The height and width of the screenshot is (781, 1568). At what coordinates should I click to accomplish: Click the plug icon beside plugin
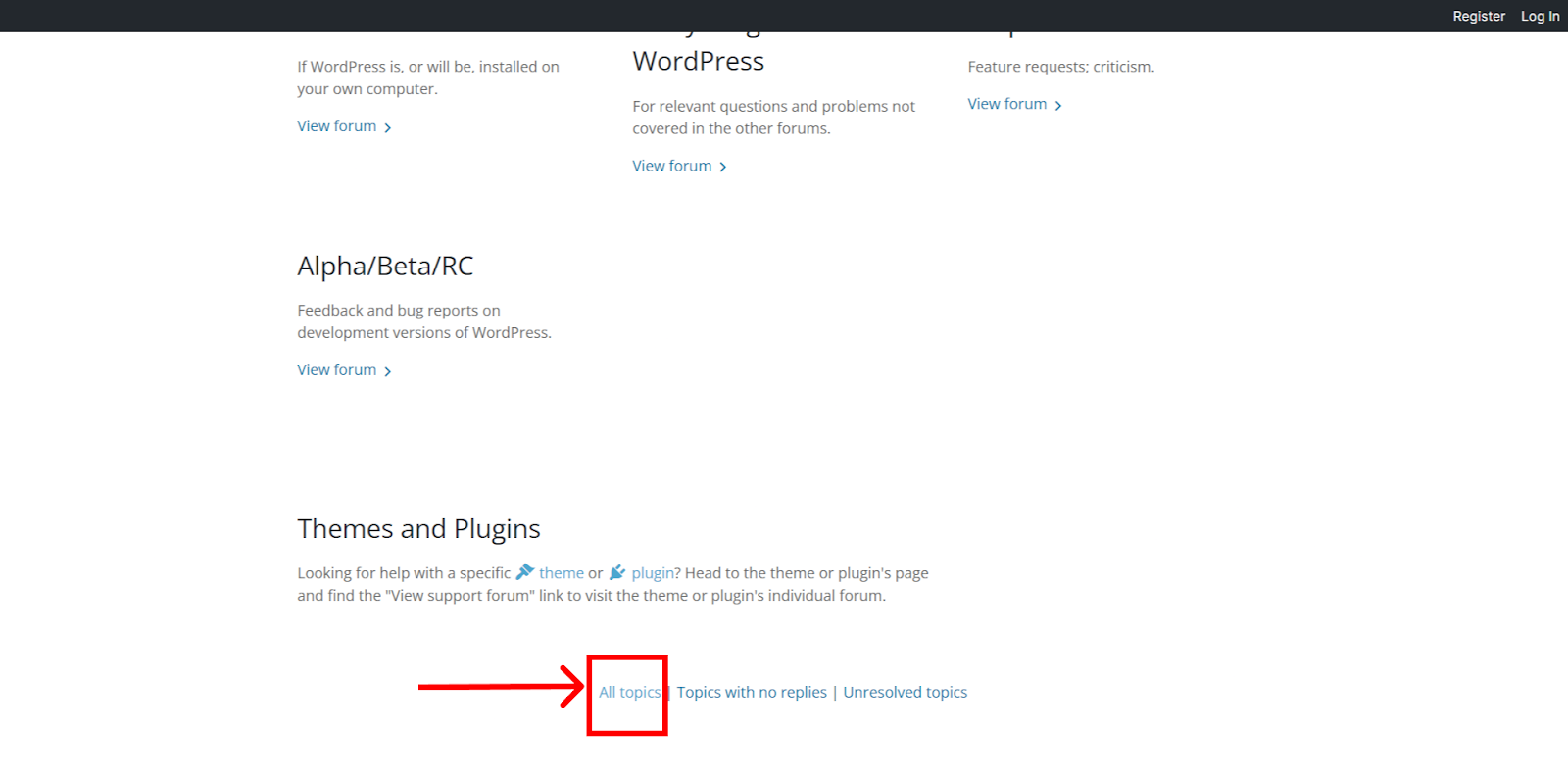coord(617,572)
